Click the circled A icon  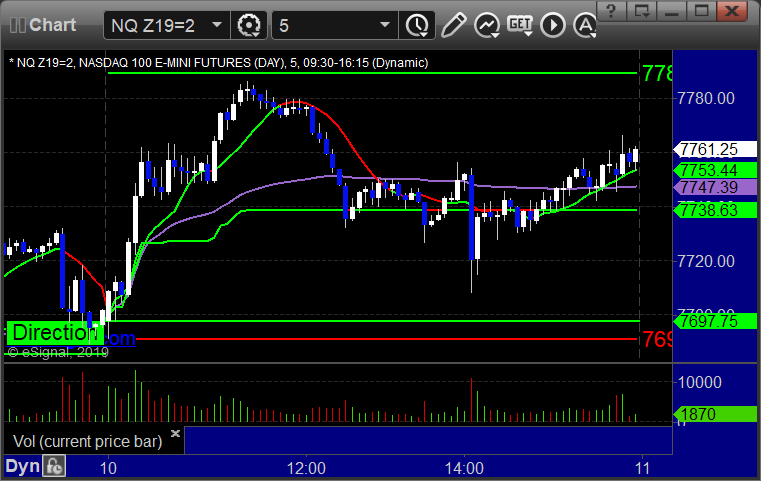(x=585, y=25)
